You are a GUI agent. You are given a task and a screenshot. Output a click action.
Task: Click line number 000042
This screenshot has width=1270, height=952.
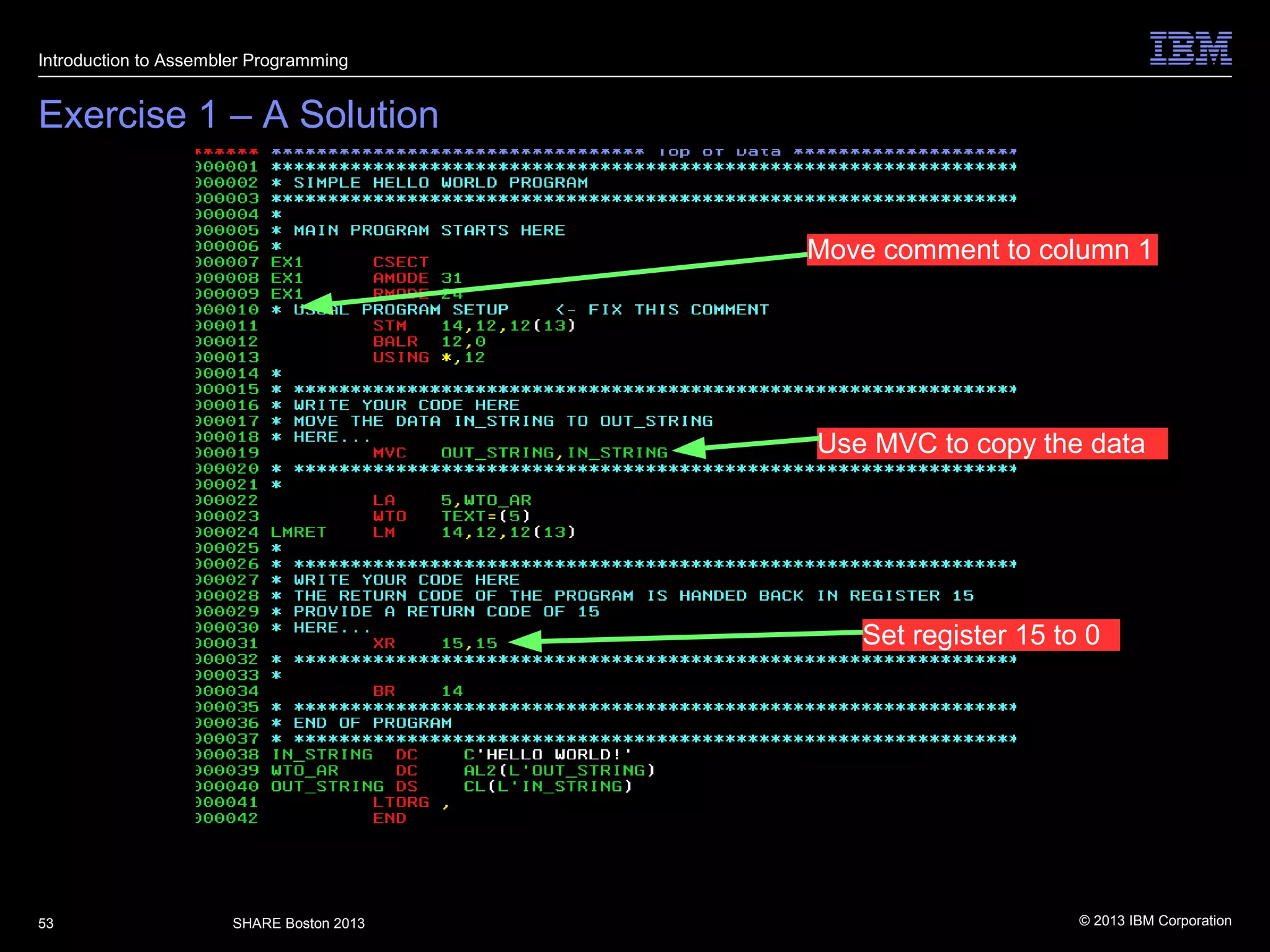pyautogui.click(x=226, y=819)
